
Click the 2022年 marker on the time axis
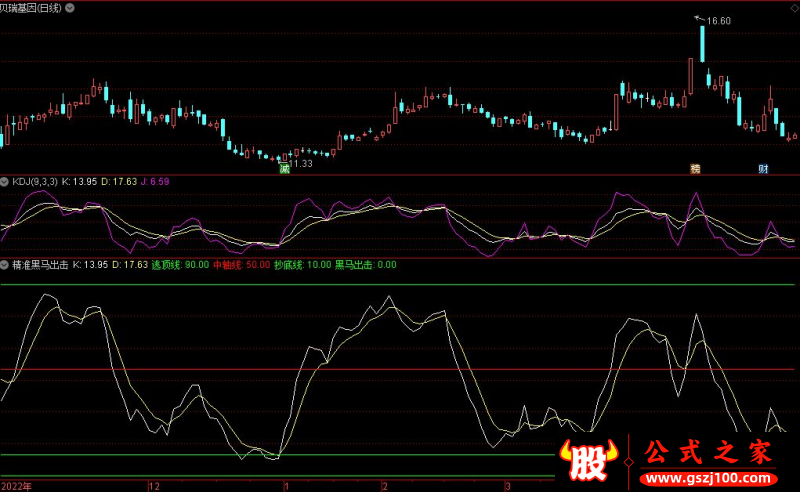tap(16, 486)
